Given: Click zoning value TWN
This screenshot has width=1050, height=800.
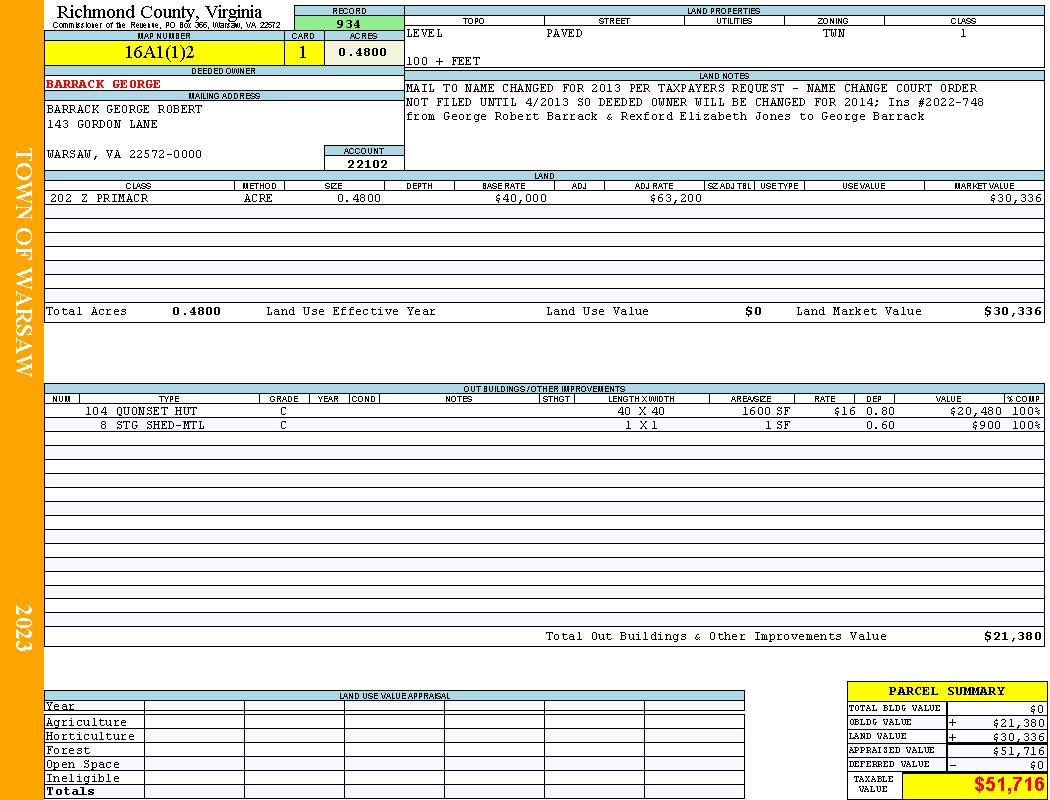Looking at the screenshot, I should click(834, 33).
